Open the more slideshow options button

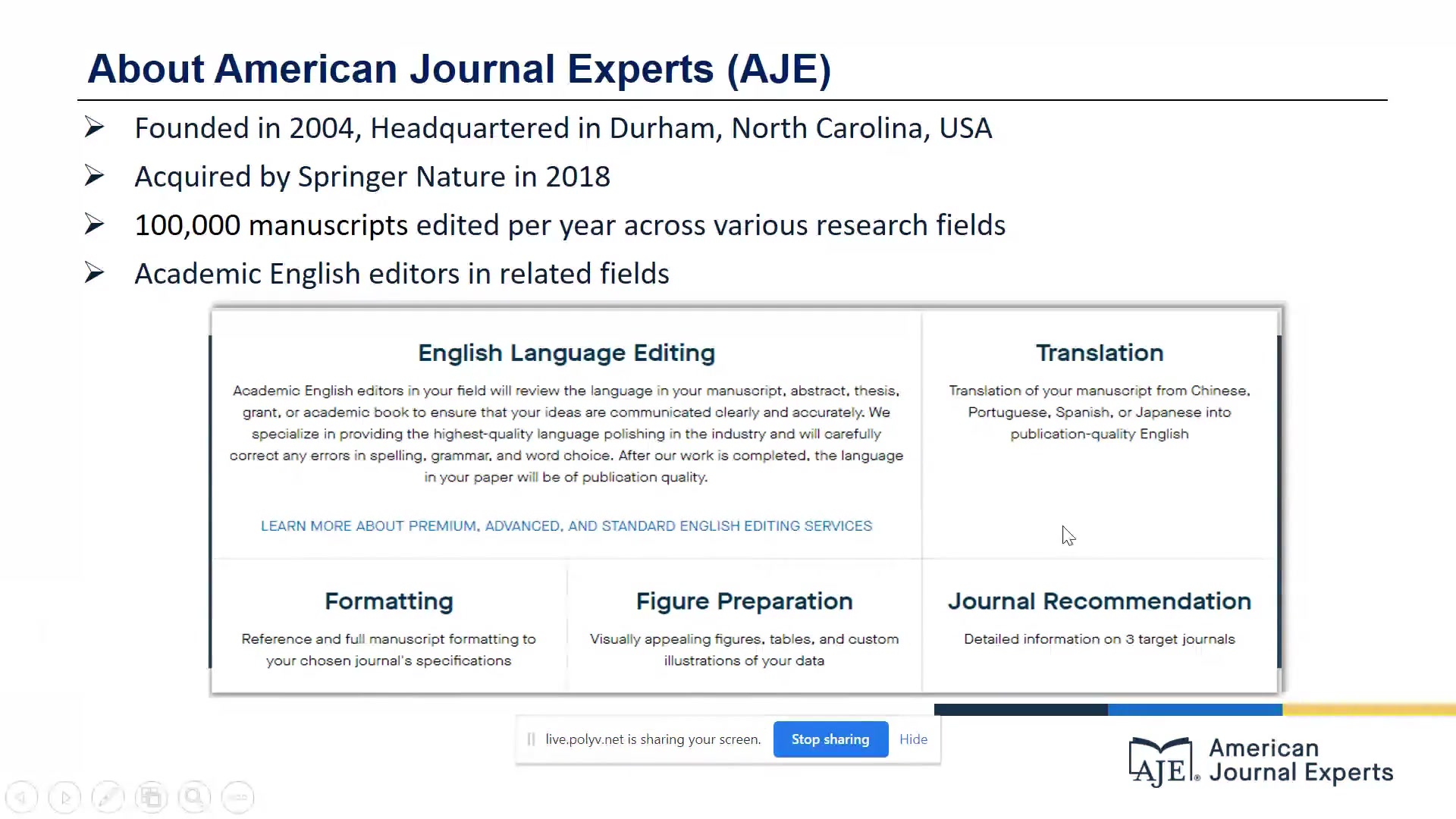tap(237, 797)
